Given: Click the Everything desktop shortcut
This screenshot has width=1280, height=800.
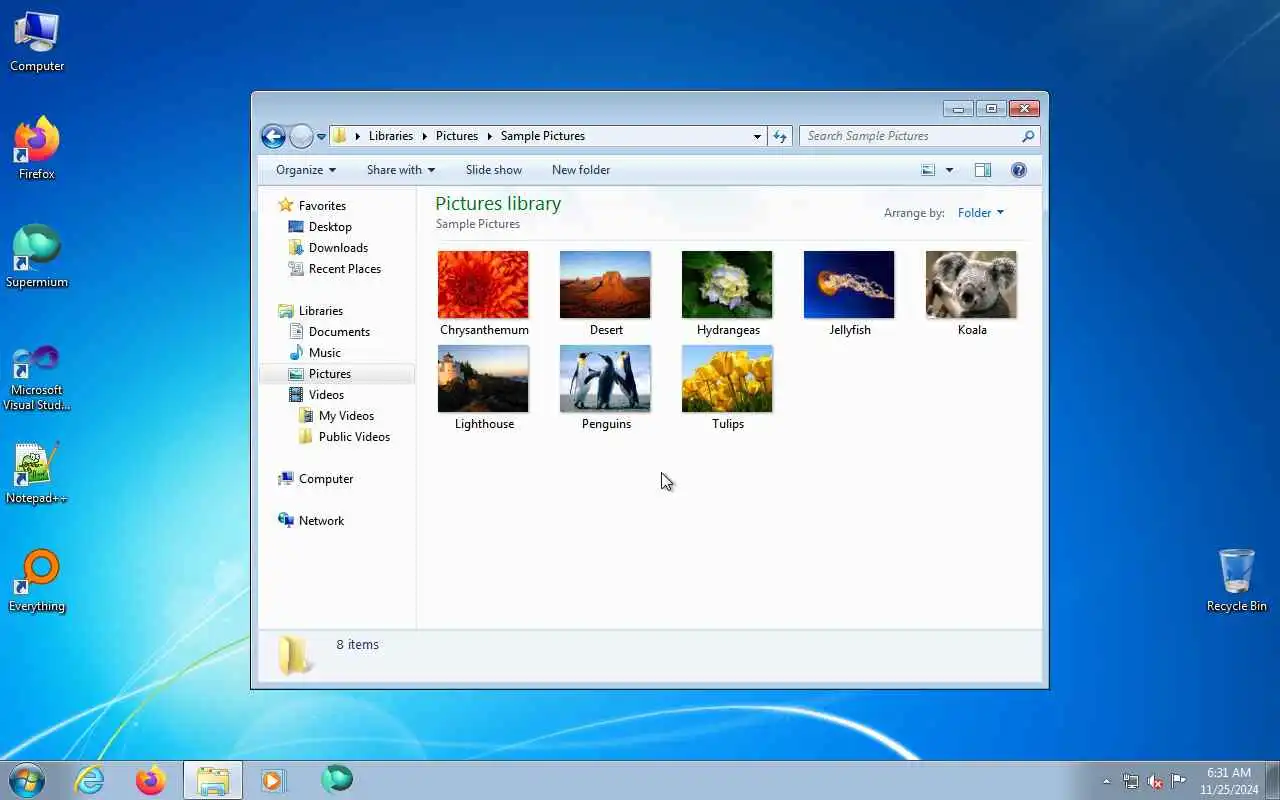Looking at the screenshot, I should [37, 581].
